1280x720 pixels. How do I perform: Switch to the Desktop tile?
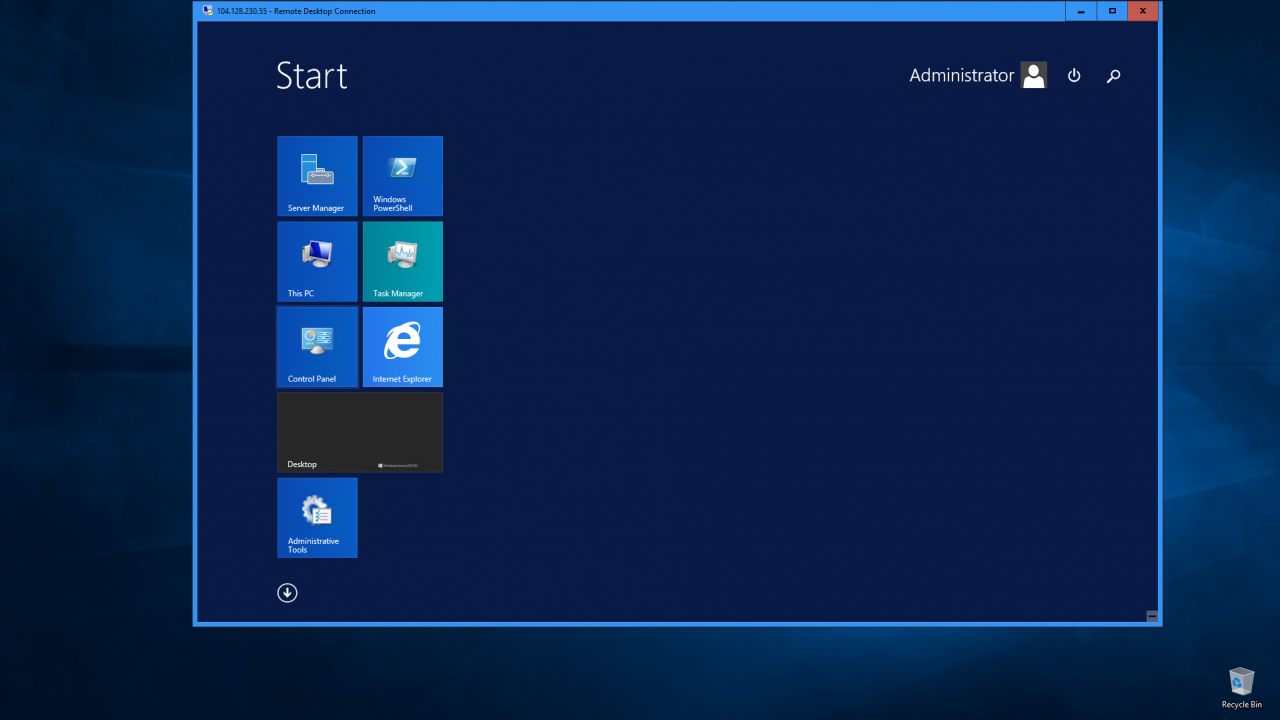(359, 432)
